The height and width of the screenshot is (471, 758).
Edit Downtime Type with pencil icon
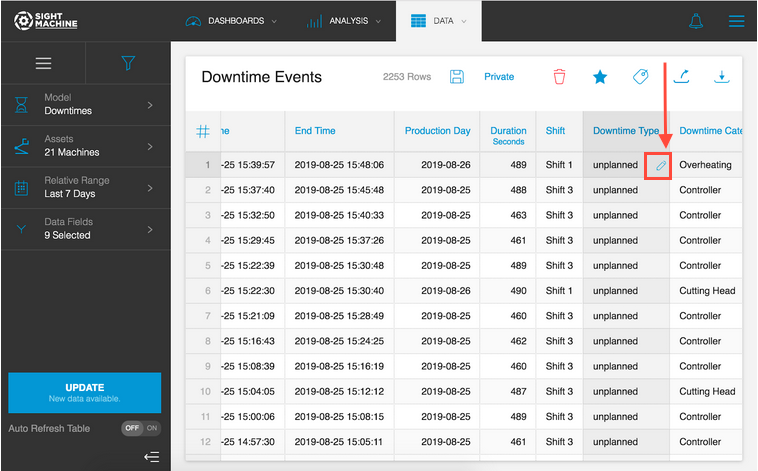[661, 166]
